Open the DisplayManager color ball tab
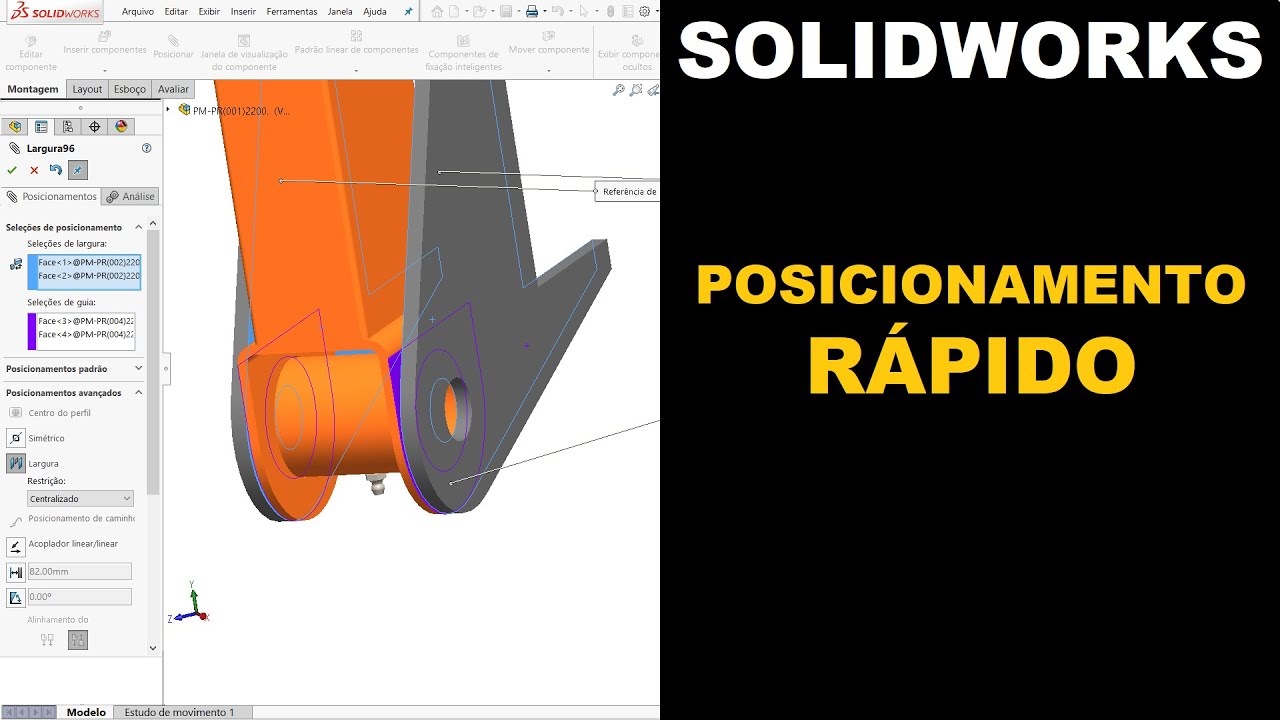 121,127
